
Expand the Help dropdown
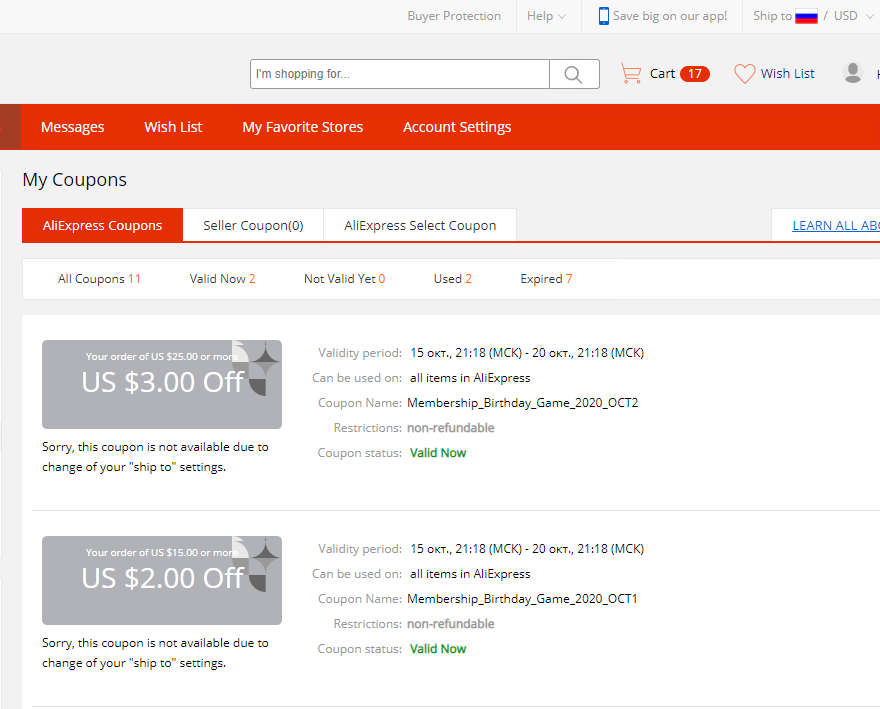(x=546, y=16)
